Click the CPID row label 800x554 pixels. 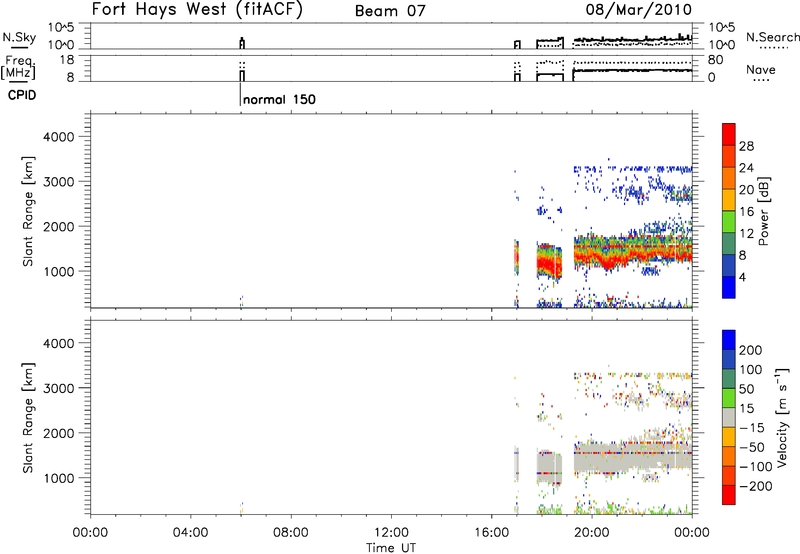22,95
